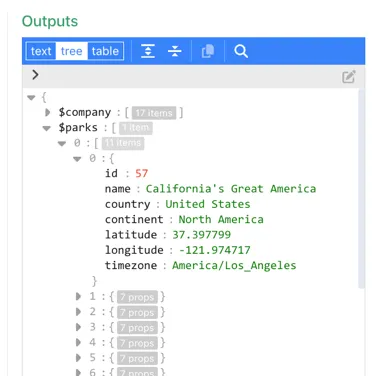Click the $parks key label
The height and width of the screenshot is (376, 377).
(78, 128)
